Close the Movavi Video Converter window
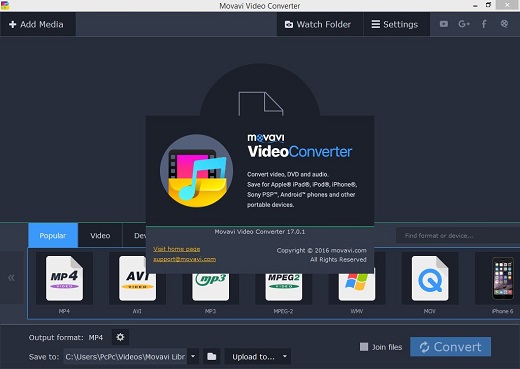The image size is (520, 369). [507, 5]
